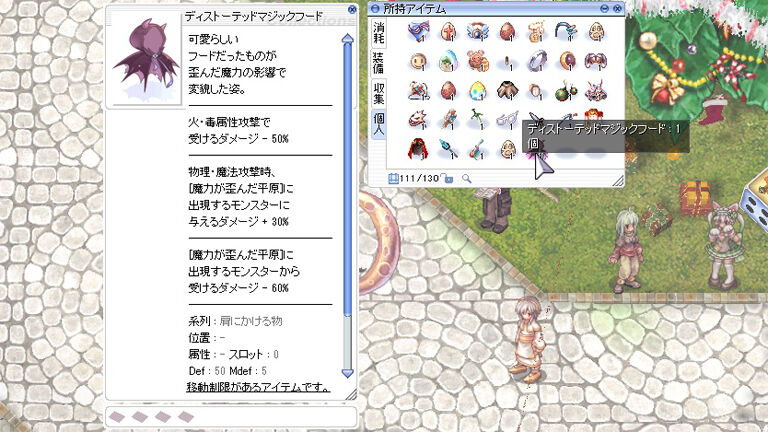The width and height of the screenshot is (768, 432).
Task: Click the 与えるダメージ + 30% text
Action: pos(239,221)
